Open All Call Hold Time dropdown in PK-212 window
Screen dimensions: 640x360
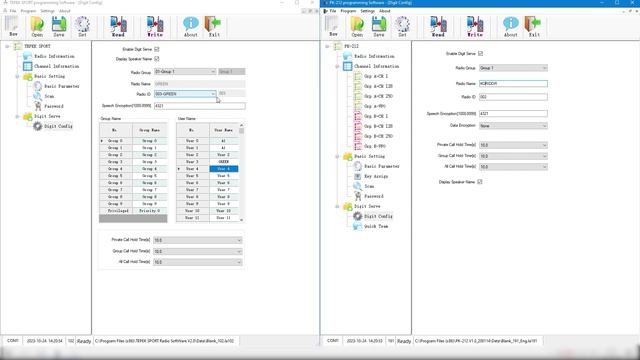tap(513, 167)
